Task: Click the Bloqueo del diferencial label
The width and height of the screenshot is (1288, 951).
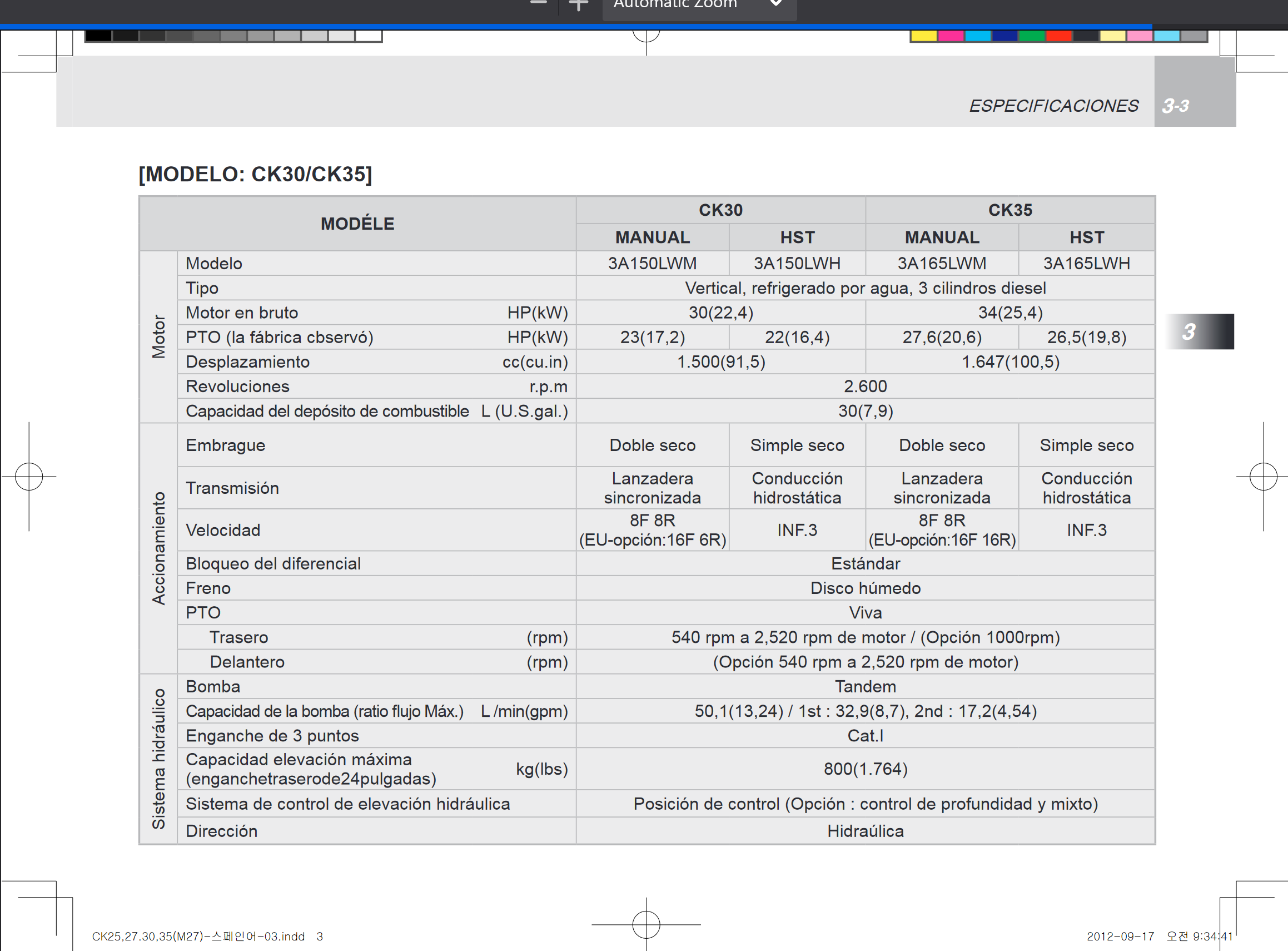Action: point(273,563)
